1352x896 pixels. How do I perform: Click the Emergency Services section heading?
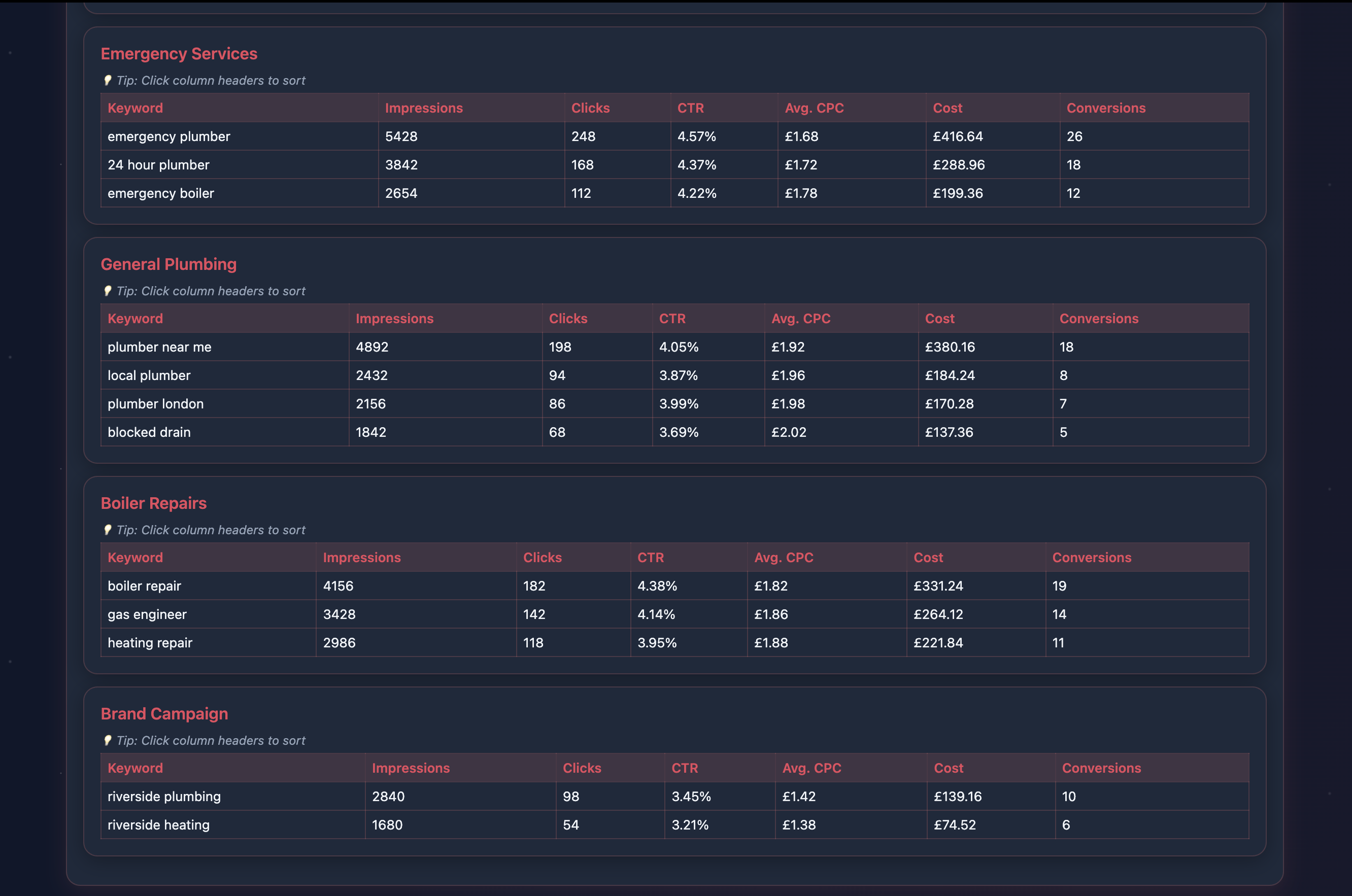tap(179, 53)
